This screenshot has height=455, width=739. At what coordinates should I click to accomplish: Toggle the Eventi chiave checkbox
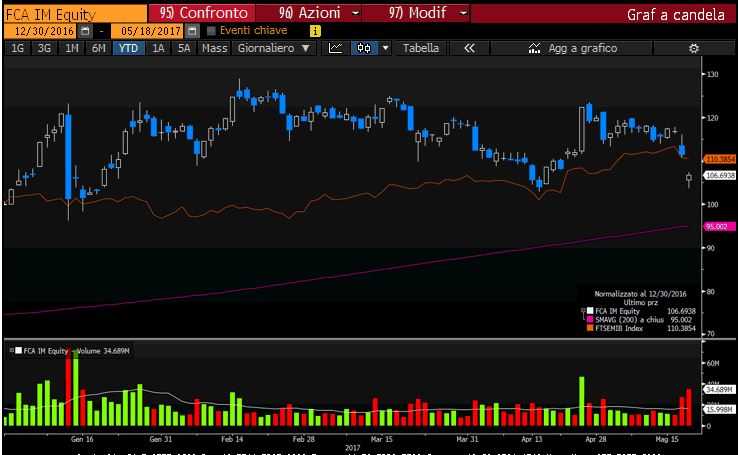tap(210, 31)
